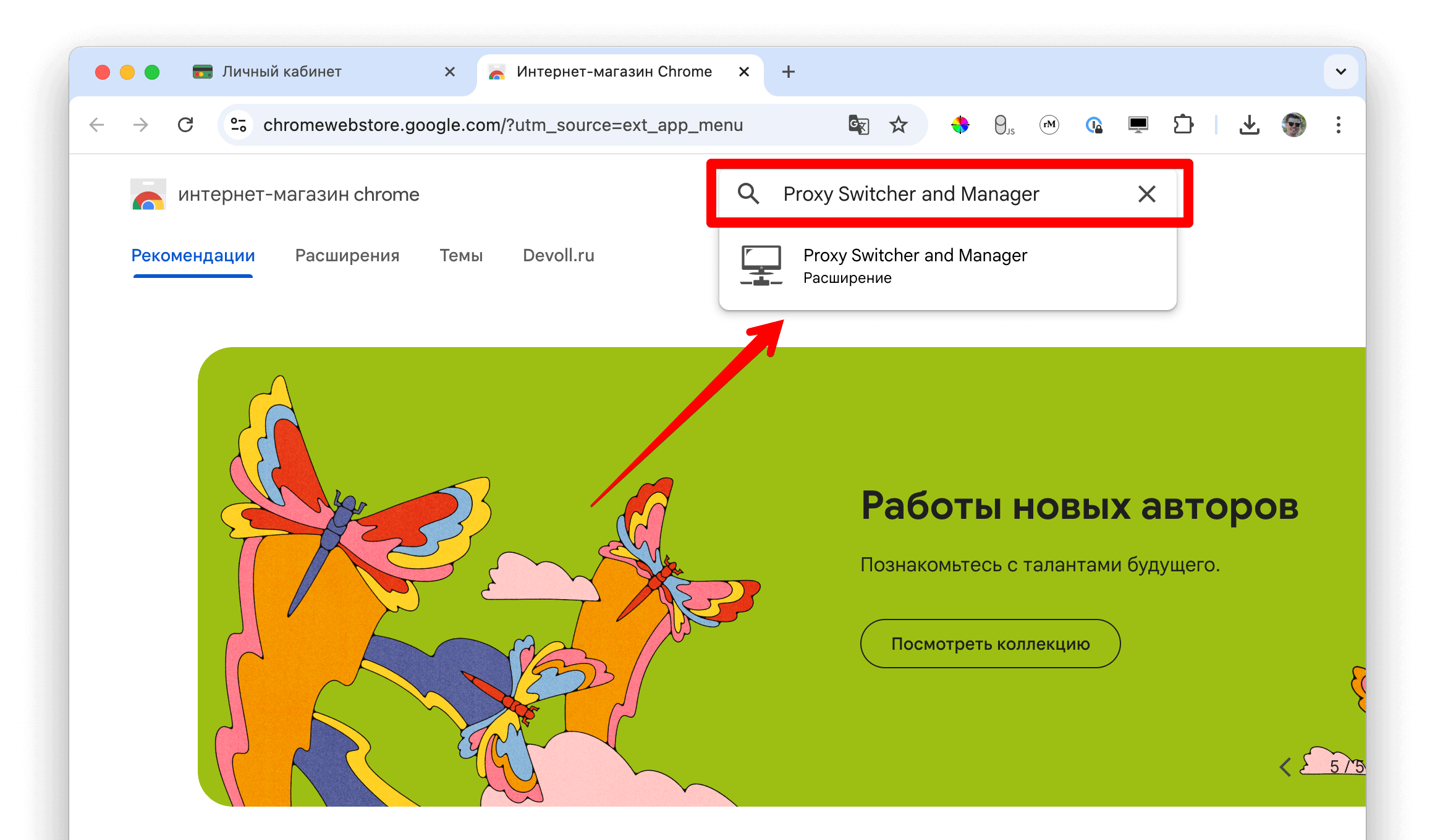The width and height of the screenshot is (1435, 840).
Task: Open the JS toggle extension icon
Action: pyautogui.click(x=1004, y=125)
